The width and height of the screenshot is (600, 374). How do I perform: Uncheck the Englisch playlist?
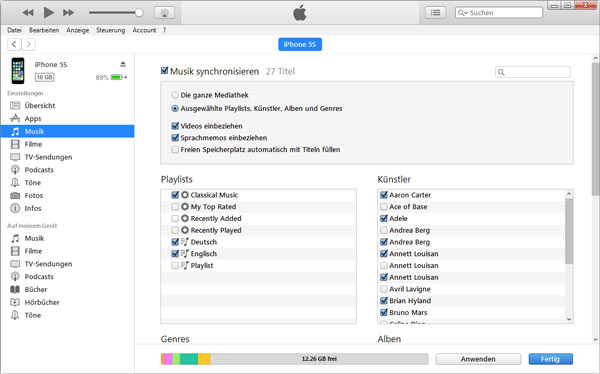coord(175,254)
